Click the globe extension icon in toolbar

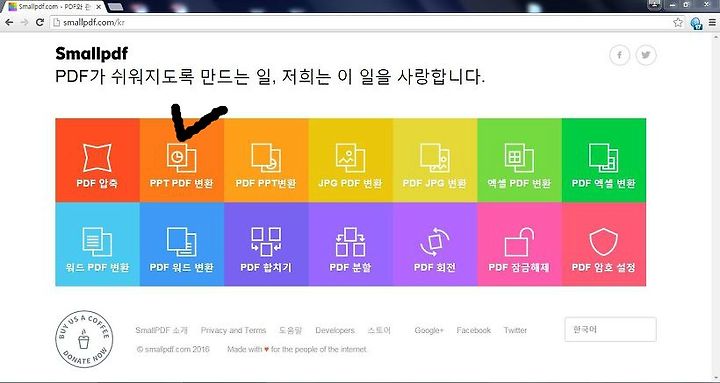tap(696, 23)
